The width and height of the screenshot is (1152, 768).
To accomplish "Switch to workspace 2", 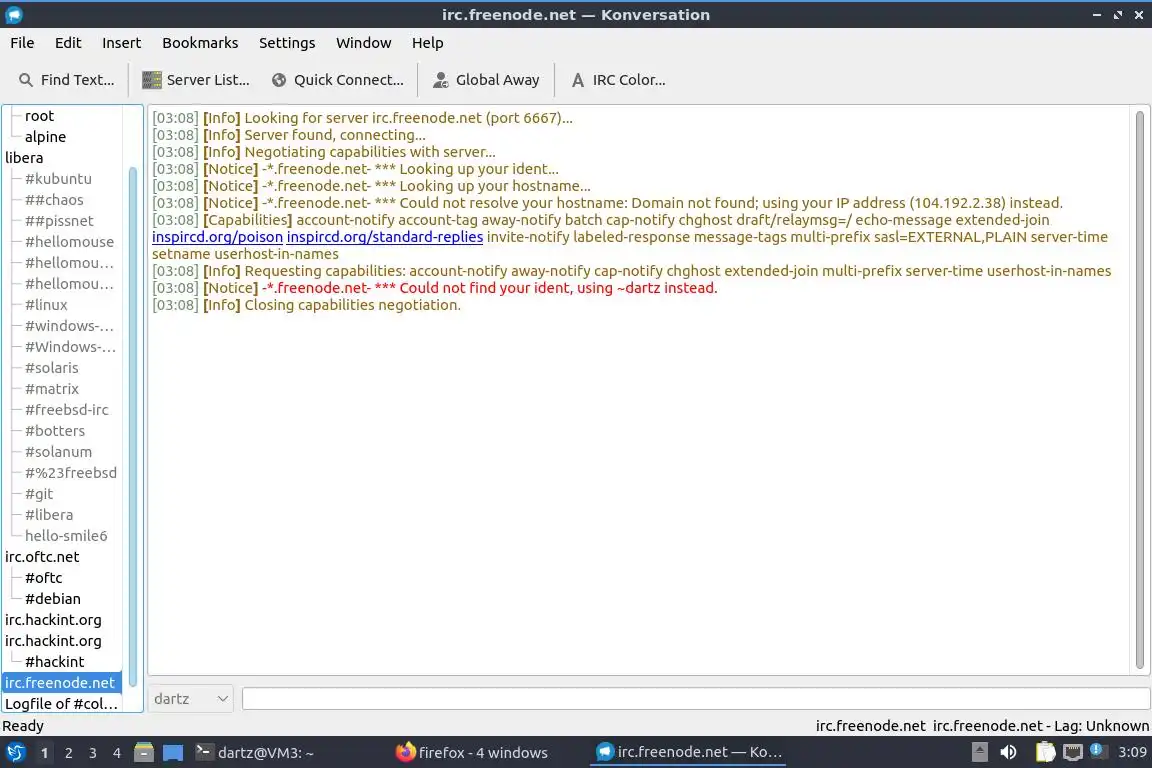I will (x=68, y=753).
